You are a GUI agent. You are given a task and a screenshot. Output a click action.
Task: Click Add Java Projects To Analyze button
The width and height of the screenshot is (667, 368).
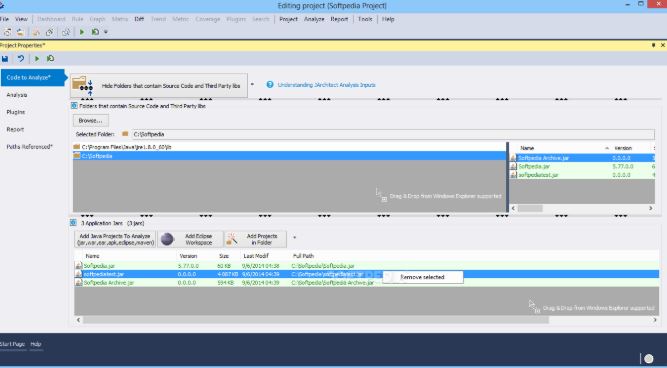click(115, 240)
